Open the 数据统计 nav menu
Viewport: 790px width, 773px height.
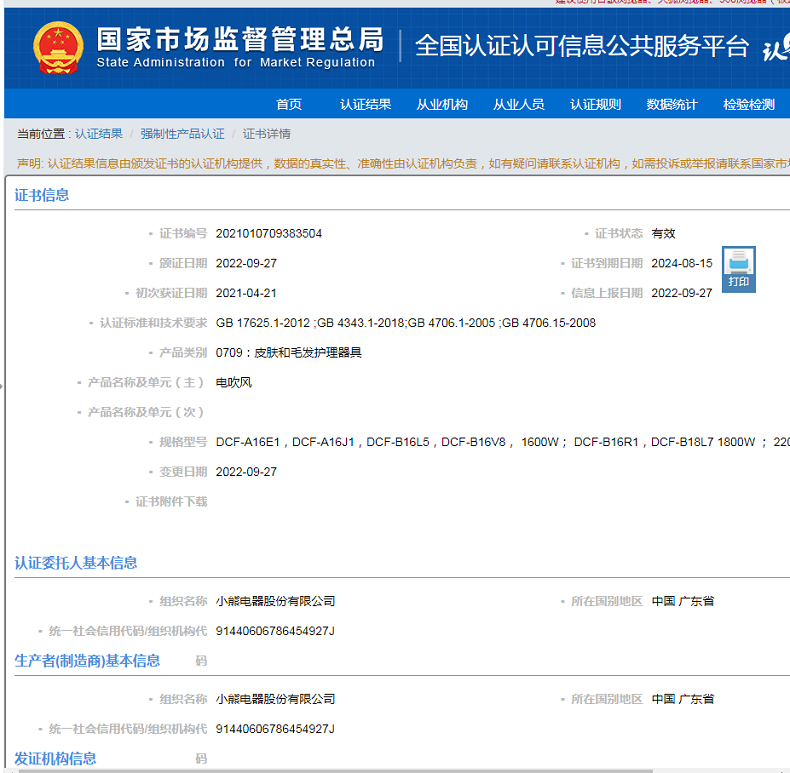click(672, 104)
